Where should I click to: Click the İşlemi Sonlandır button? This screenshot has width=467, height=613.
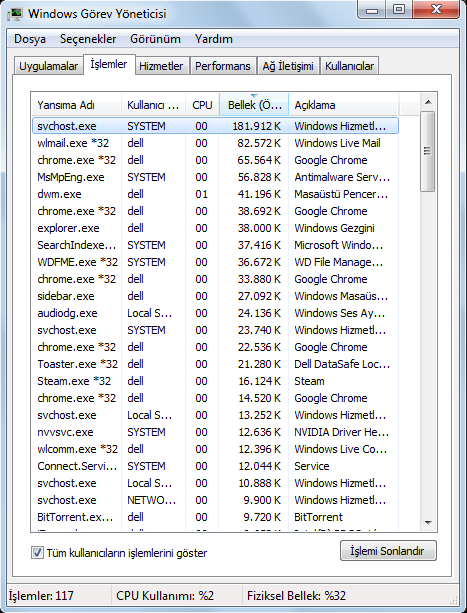pyautogui.click(x=388, y=551)
